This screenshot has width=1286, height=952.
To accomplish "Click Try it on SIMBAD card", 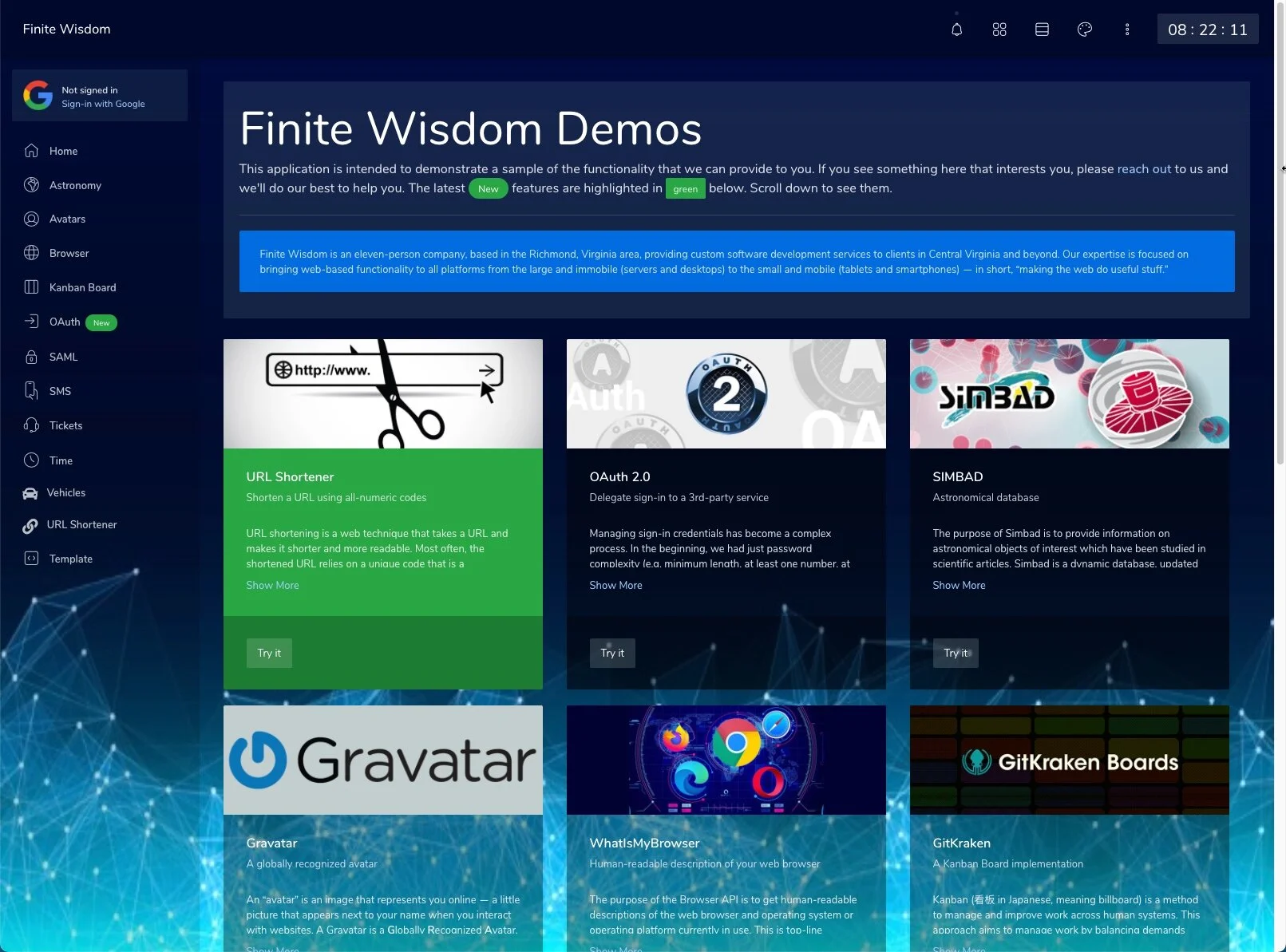I will tap(956, 653).
